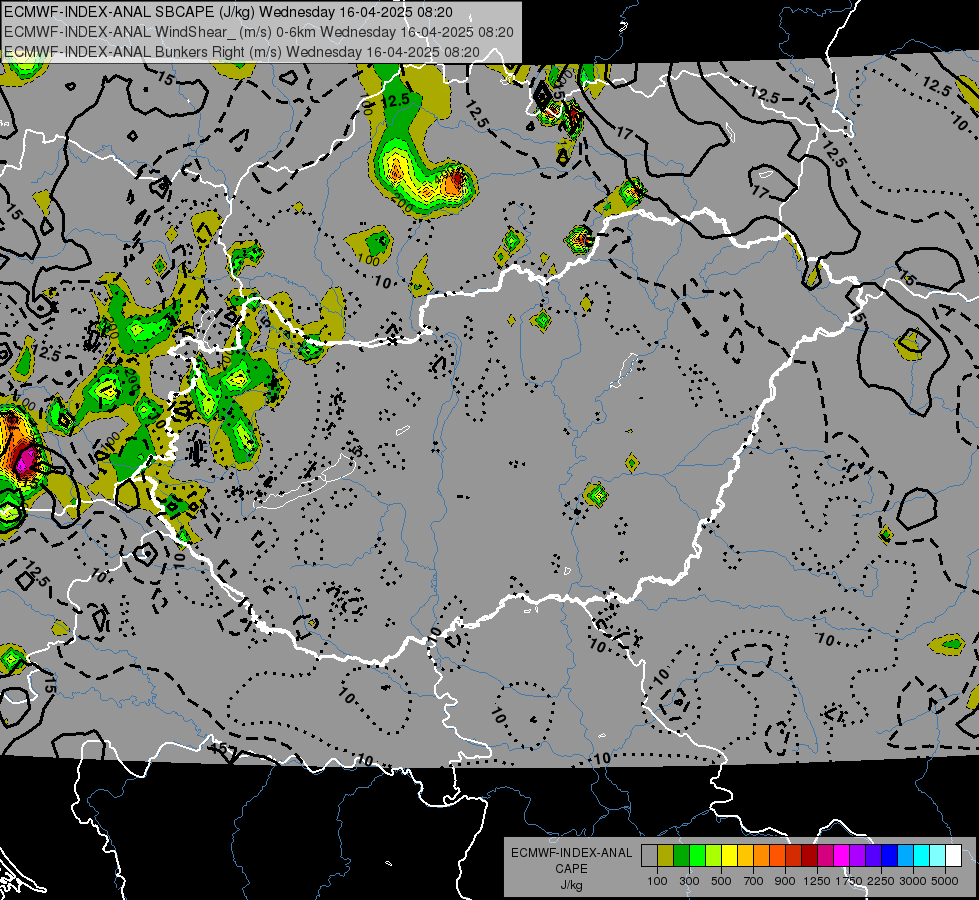Select the dark green legend swatch
979x900 pixels.
point(681,856)
